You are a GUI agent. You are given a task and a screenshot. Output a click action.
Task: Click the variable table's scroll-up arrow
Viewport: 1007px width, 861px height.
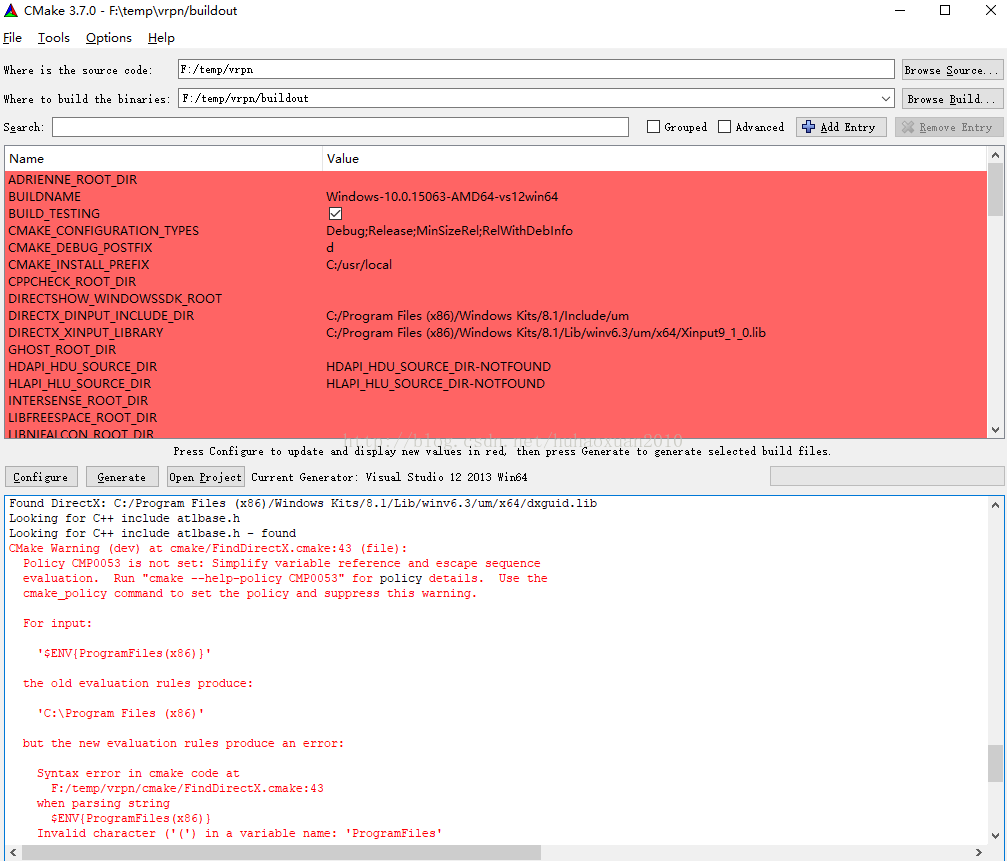coord(995,155)
